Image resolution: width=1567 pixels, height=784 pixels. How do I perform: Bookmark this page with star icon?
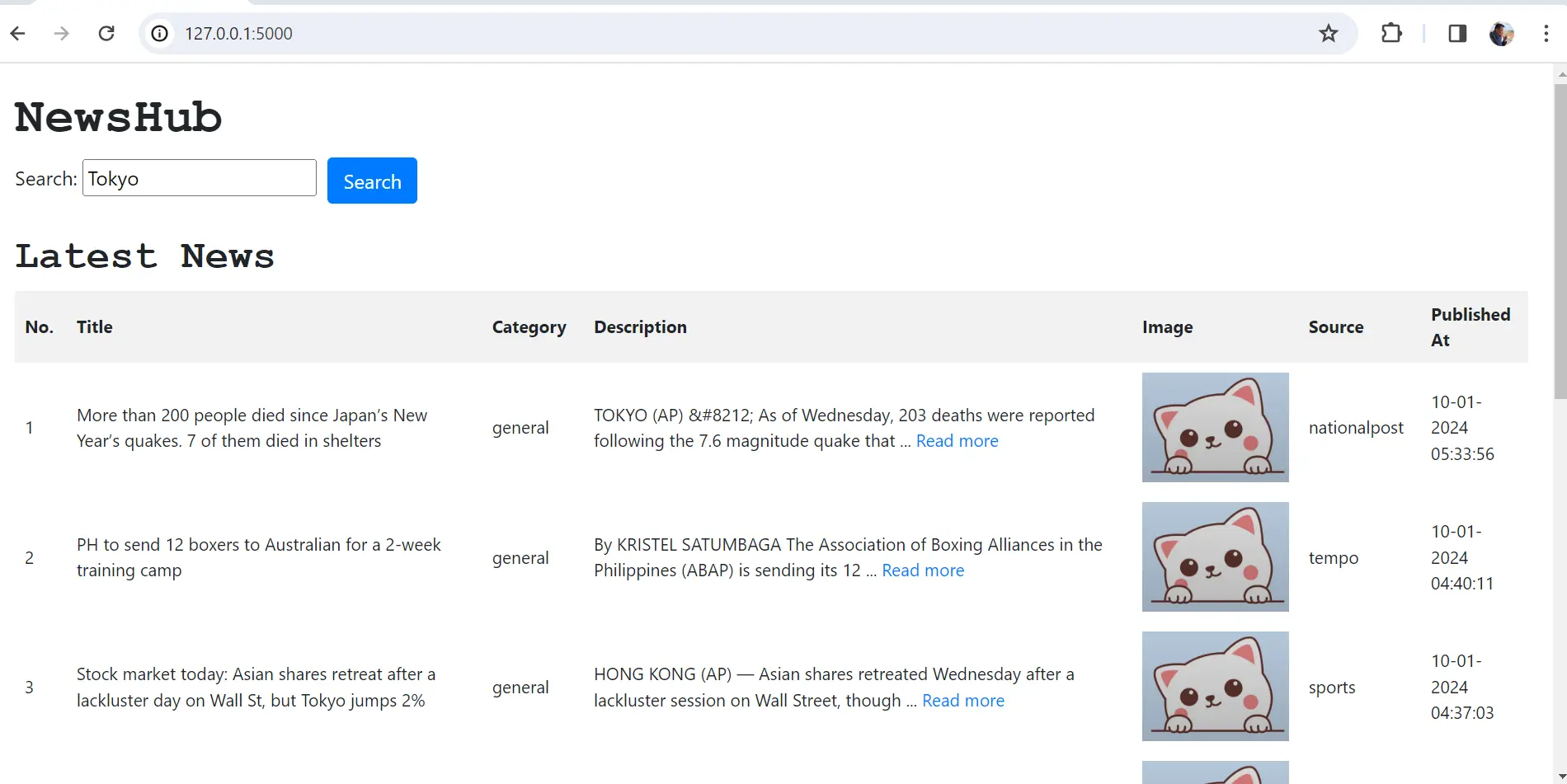(x=1328, y=34)
